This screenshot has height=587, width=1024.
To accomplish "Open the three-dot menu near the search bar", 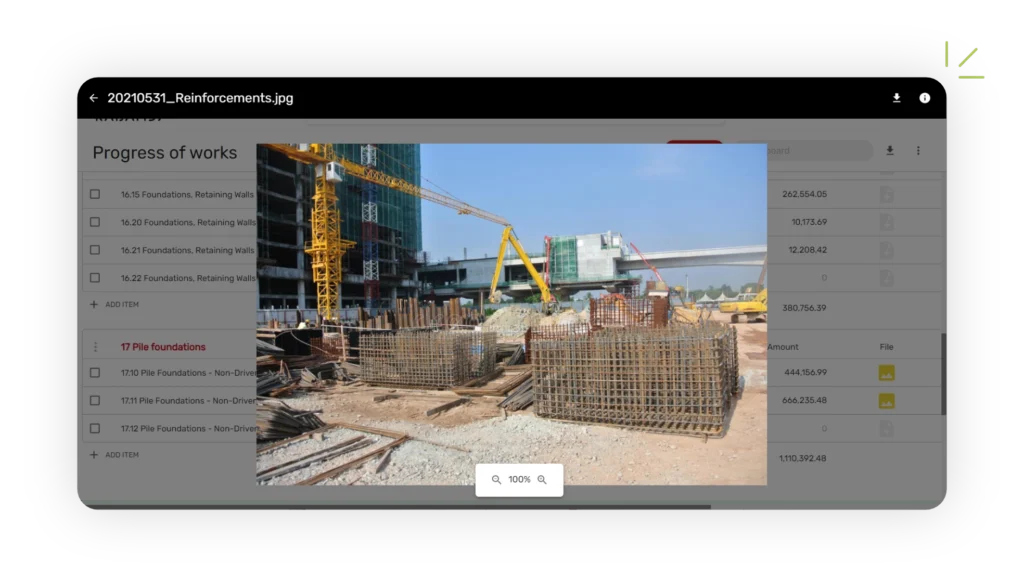I will coord(918,151).
